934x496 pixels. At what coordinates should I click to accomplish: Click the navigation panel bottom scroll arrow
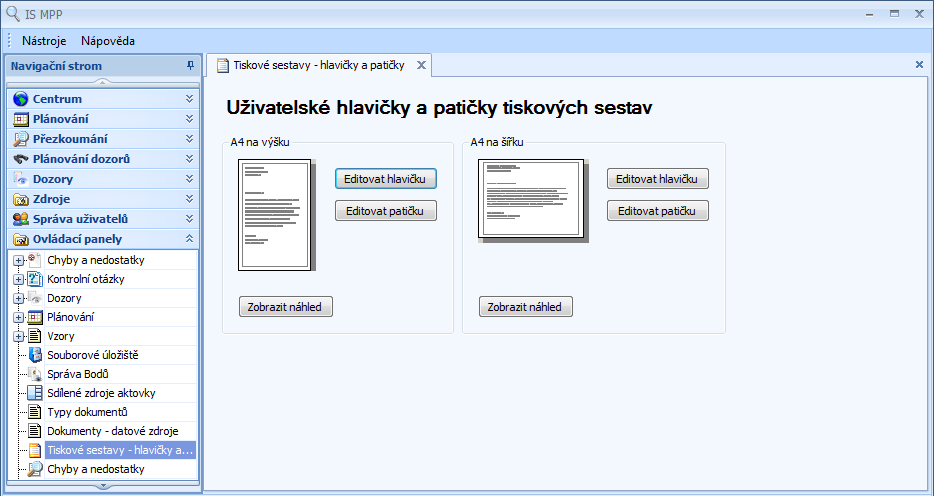[x=102, y=486]
